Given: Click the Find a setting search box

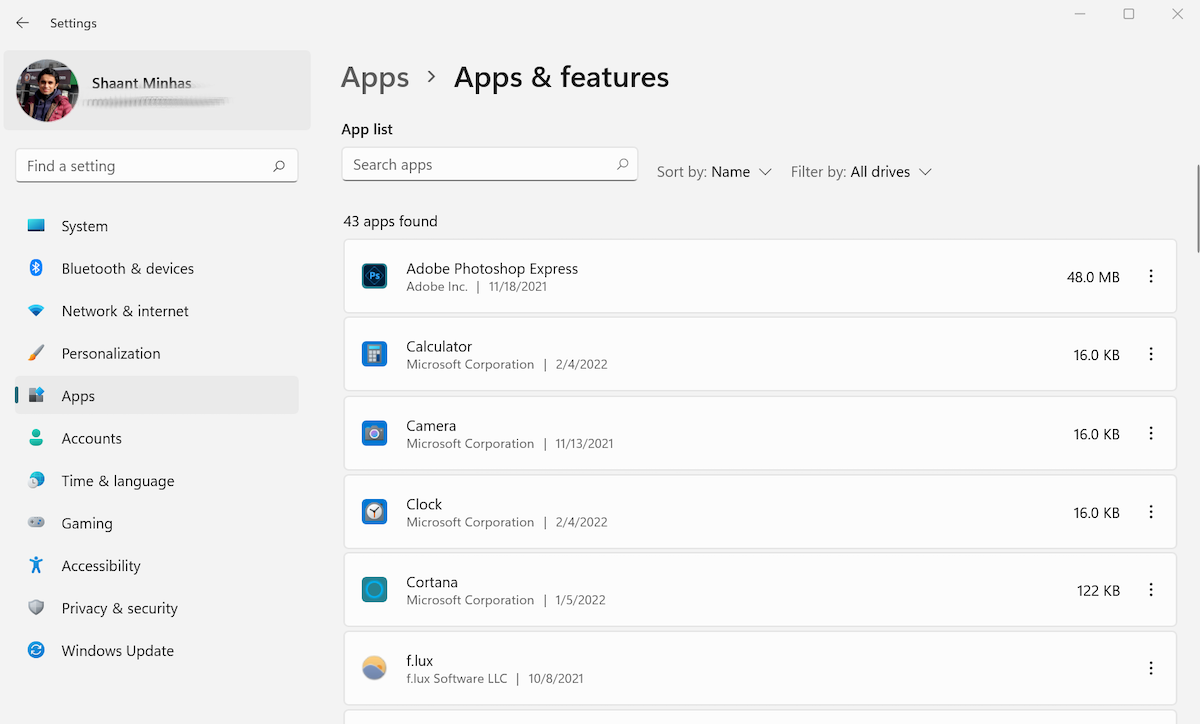Looking at the screenshot, I should [156, 165].
